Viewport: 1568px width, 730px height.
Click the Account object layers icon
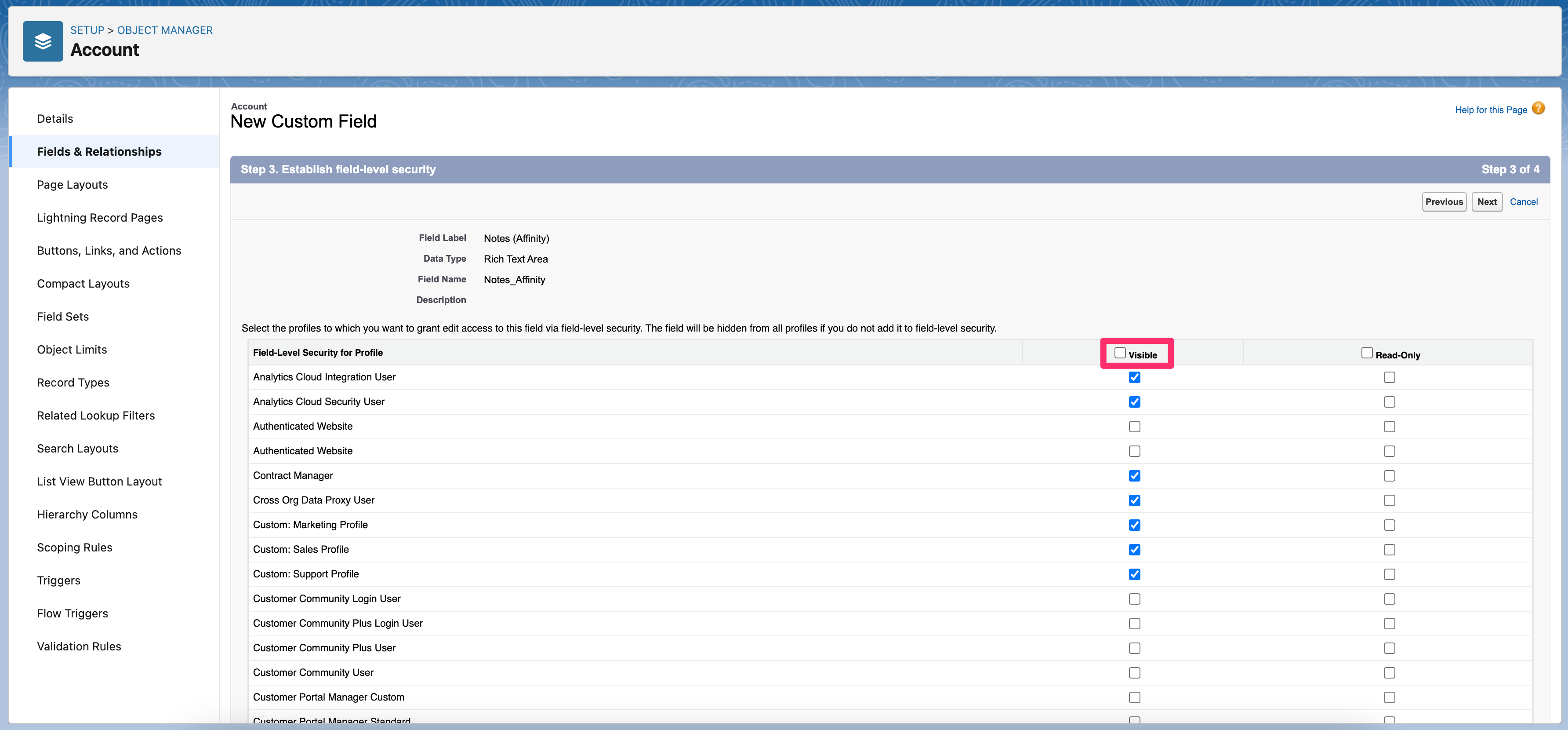[42, 41]
